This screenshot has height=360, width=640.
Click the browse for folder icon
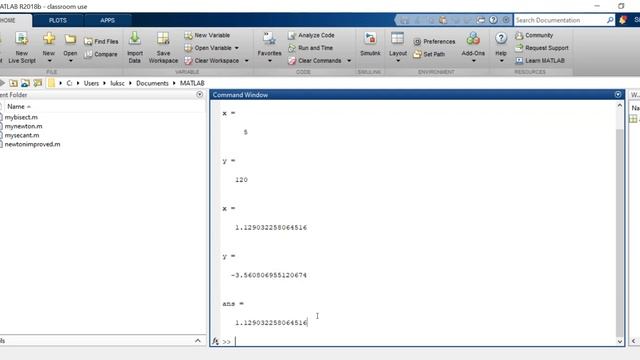click(x=38, y=83)
